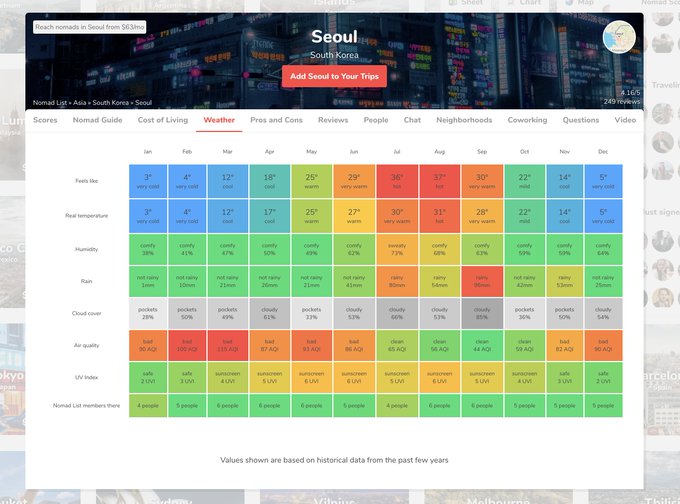The height and width of the screenshot is (504, 680).
Task: Click the historical data footnote text
Action: (x=334, y=461)
